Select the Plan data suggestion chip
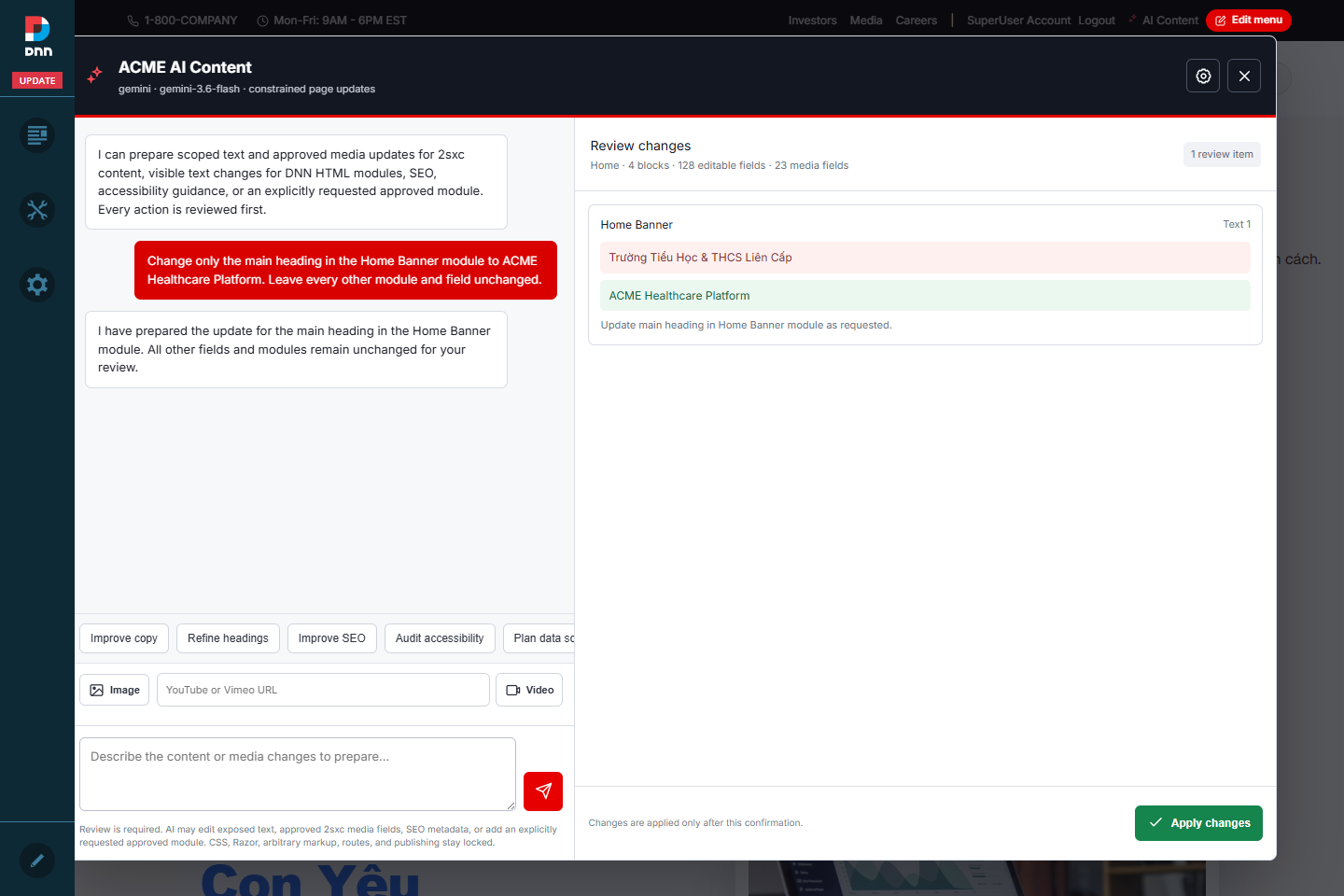This screenshot has width=1344, height=896. click(539, 638)
